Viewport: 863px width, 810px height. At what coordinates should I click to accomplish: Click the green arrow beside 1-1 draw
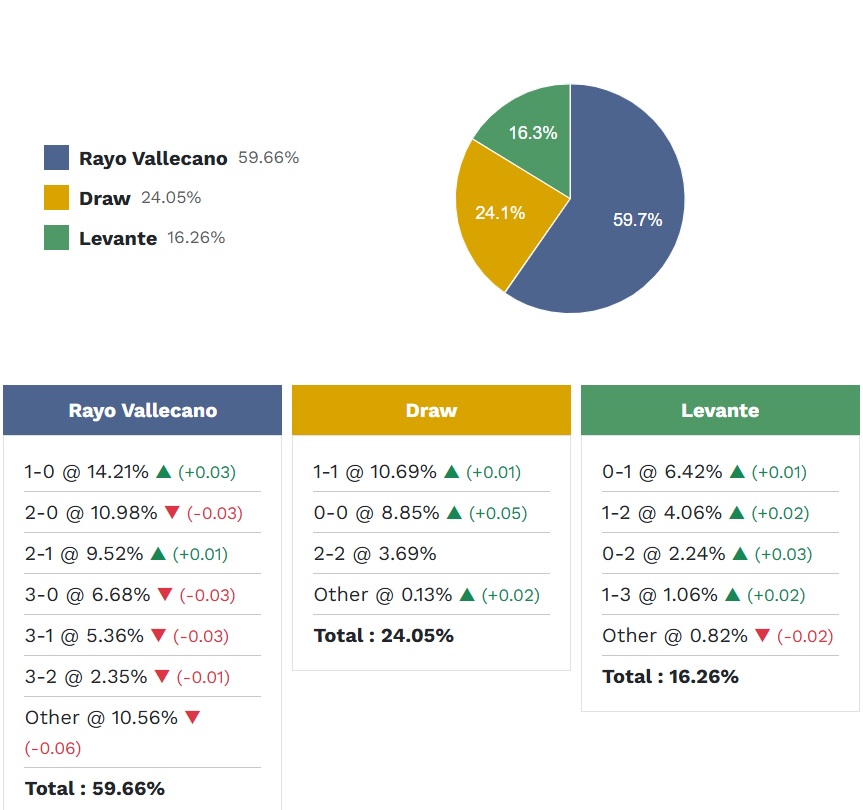[x=451, y=472]
